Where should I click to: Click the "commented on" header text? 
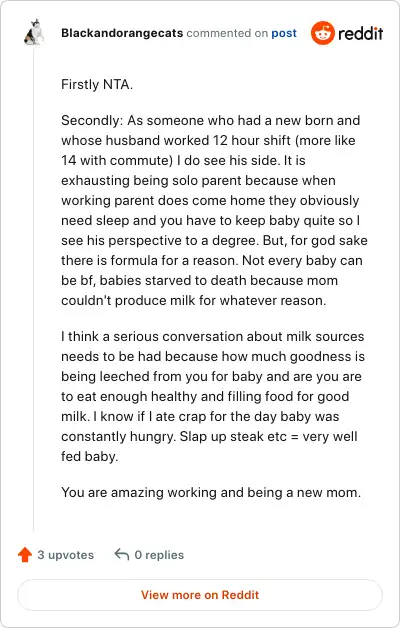pyautogui.click(x=227, y=33)
